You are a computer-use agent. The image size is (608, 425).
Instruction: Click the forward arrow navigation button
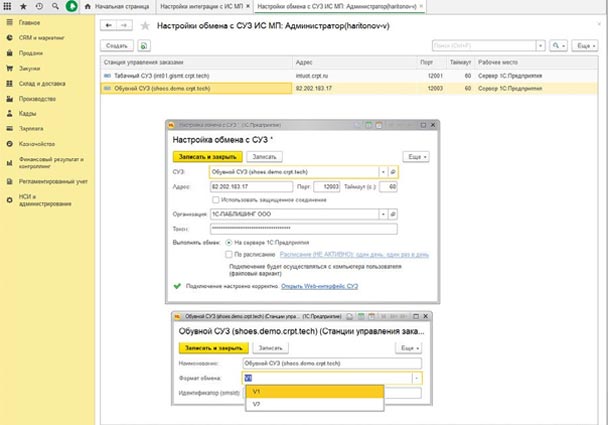pyautogui.click(x=124, y=26)
